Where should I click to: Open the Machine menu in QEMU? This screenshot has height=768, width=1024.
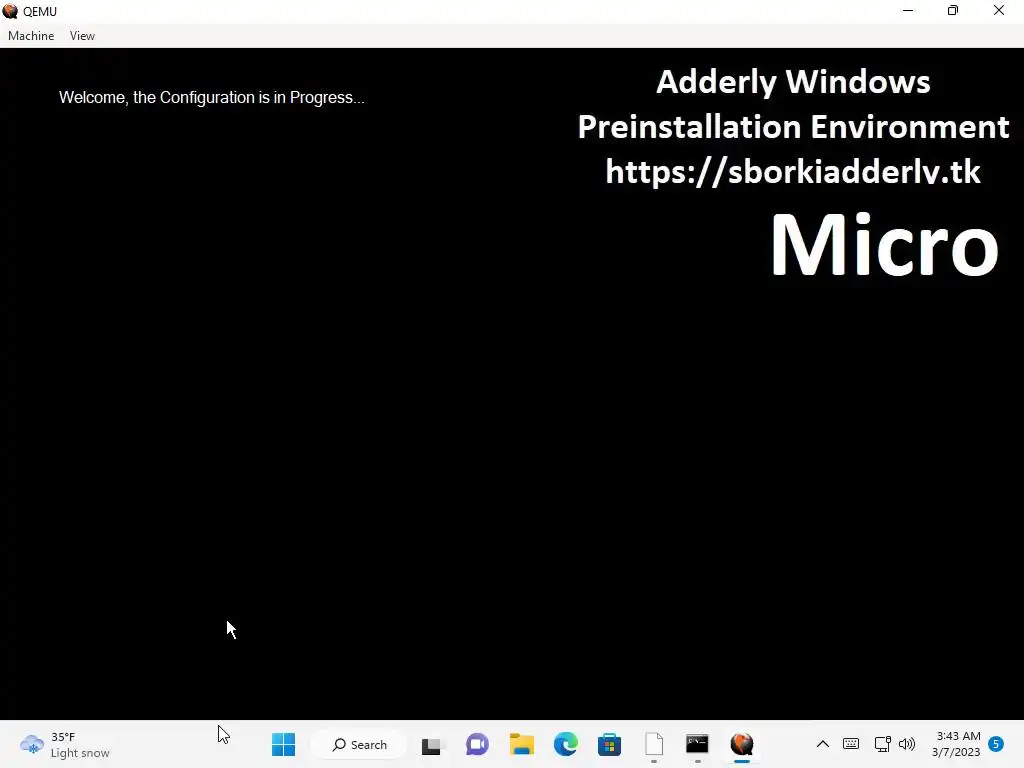click(31, 36)
